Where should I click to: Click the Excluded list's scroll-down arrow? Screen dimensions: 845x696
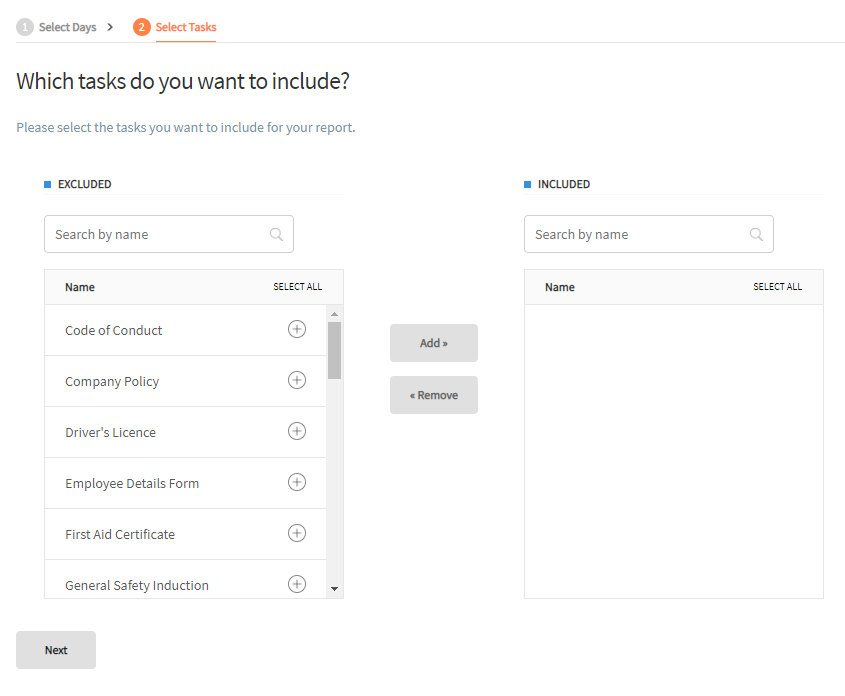click(334, 589)
